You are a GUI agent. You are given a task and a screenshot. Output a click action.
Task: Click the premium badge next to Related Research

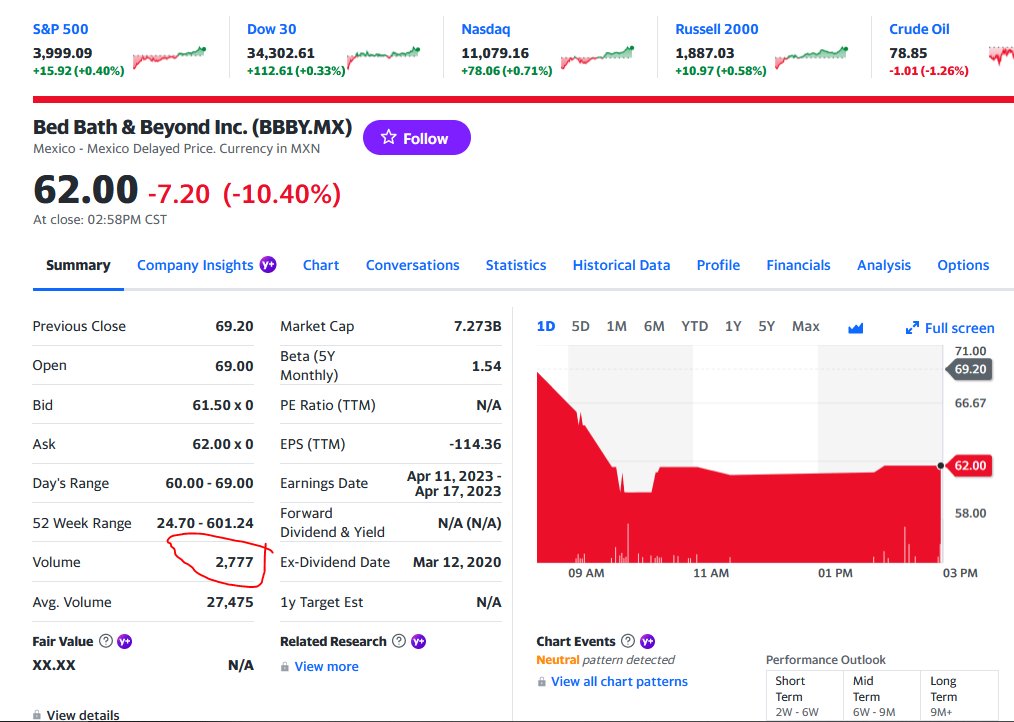tap(418, 641)
